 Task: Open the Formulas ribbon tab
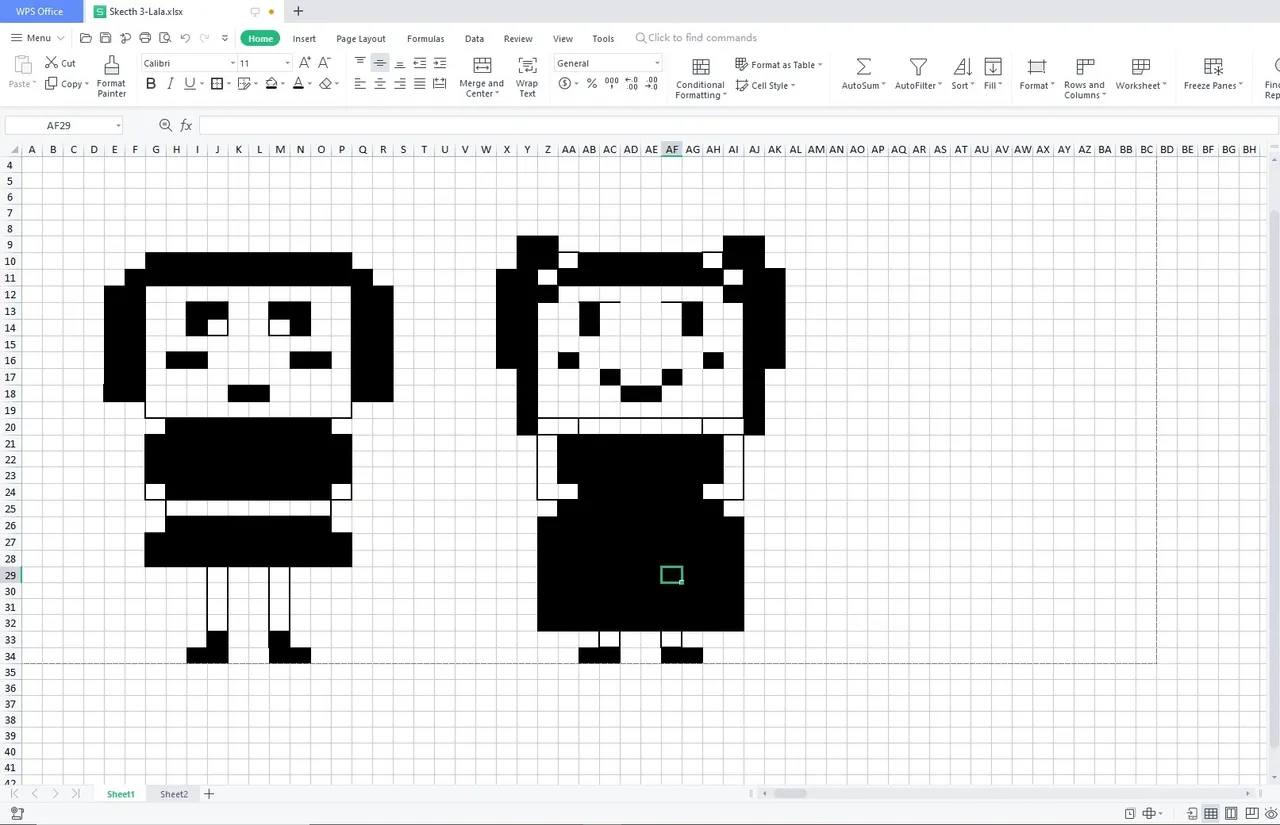(426, 38)
